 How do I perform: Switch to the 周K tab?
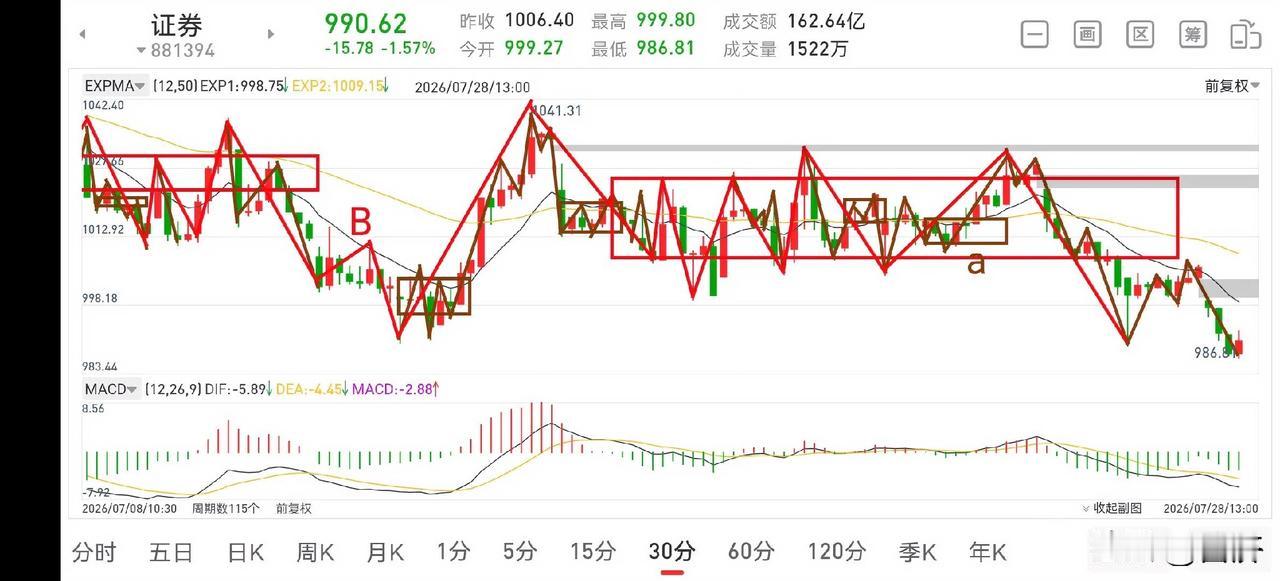[x=315, y=551]
